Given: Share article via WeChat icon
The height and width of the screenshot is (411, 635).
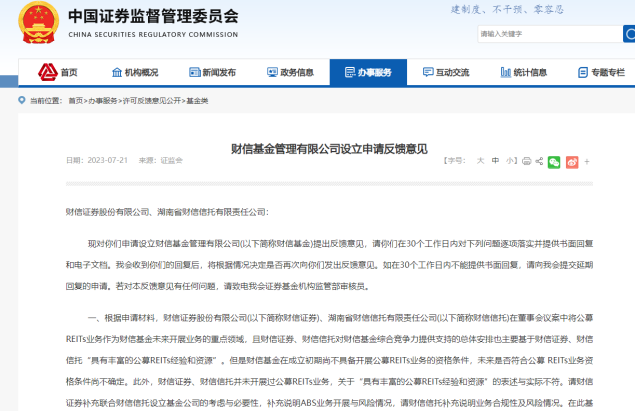Looking at the screenshot, I should pos(554,162).
